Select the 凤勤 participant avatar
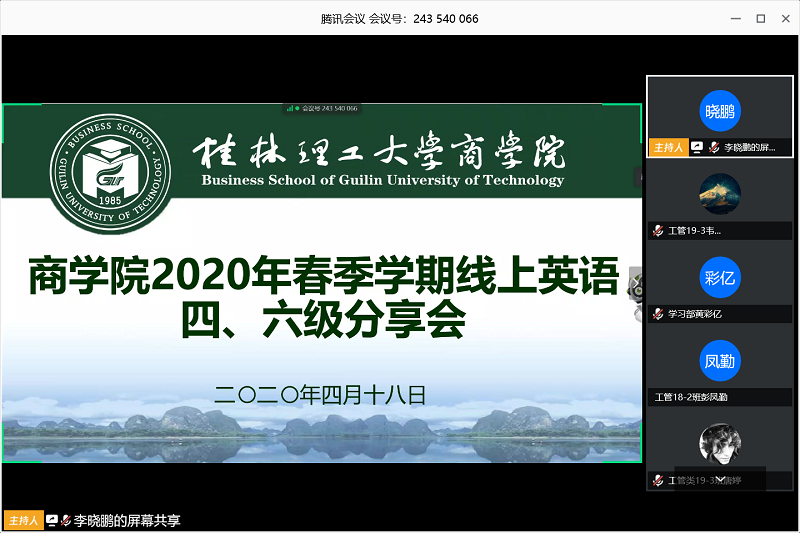Screen dimensions: 800x533 [x=720, y=361]
